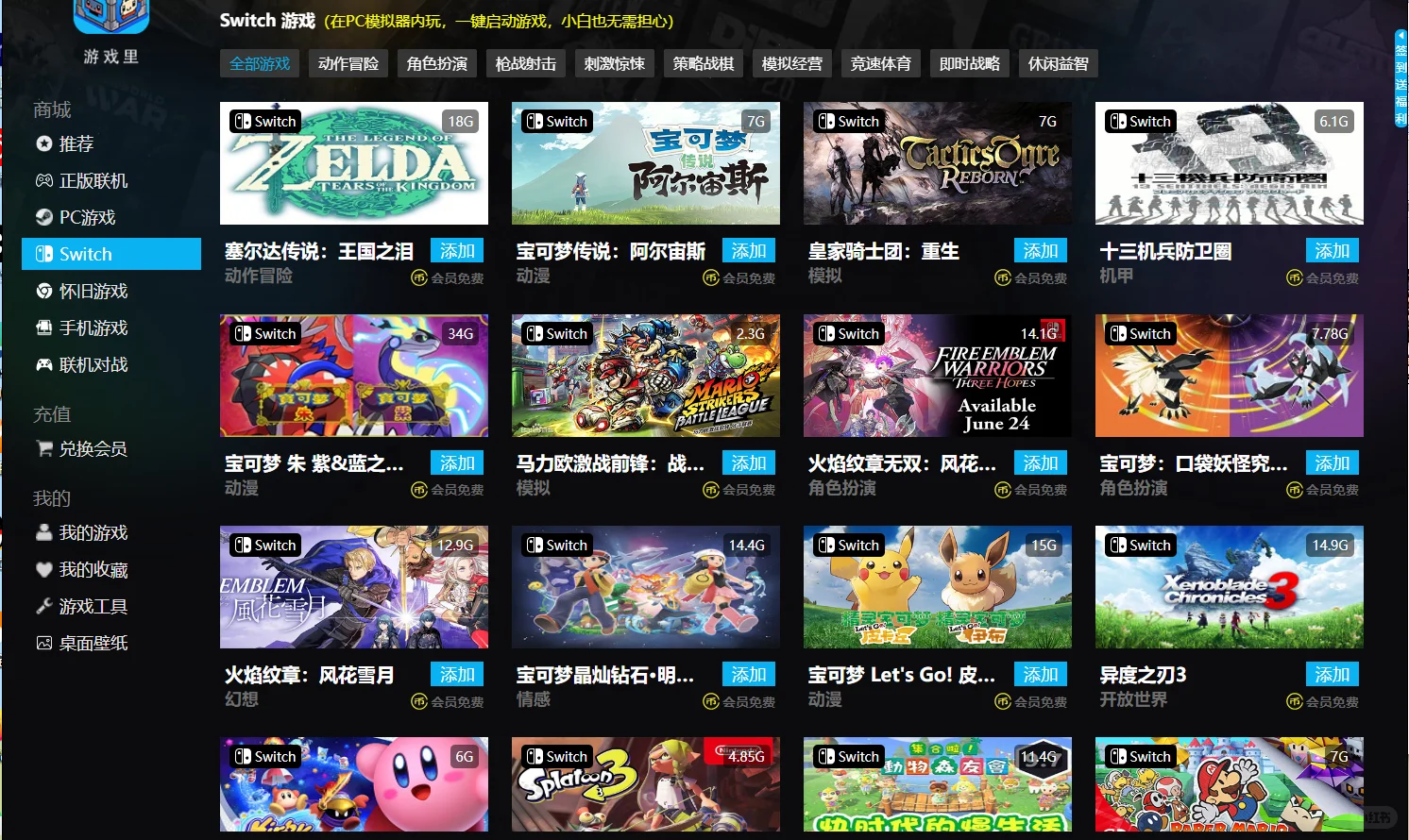Click 添加 for 宝可梦晶灿钻石·明…

coord(749,674)
